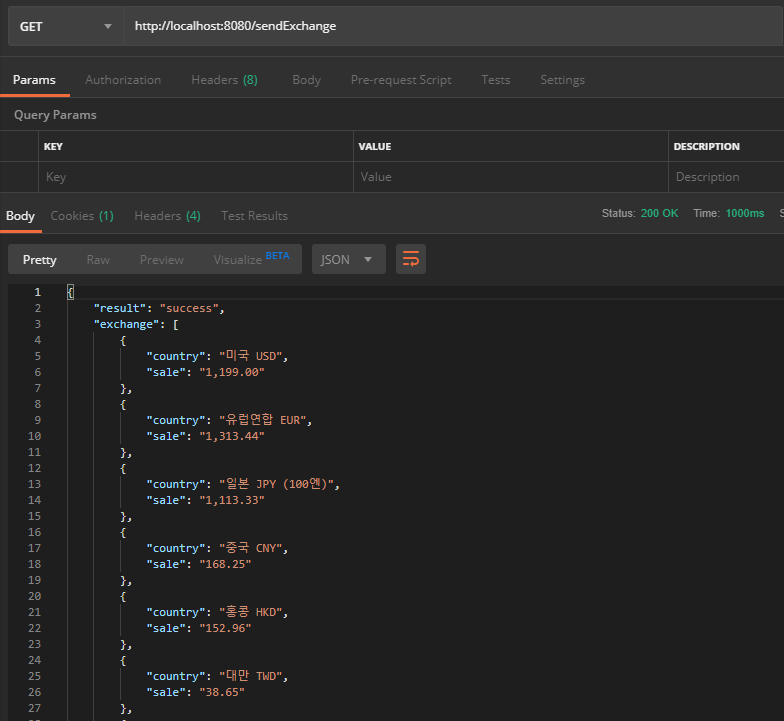784x721 pixels.
Task: Open the Pre-request Script tab
Action: (401, 80)
